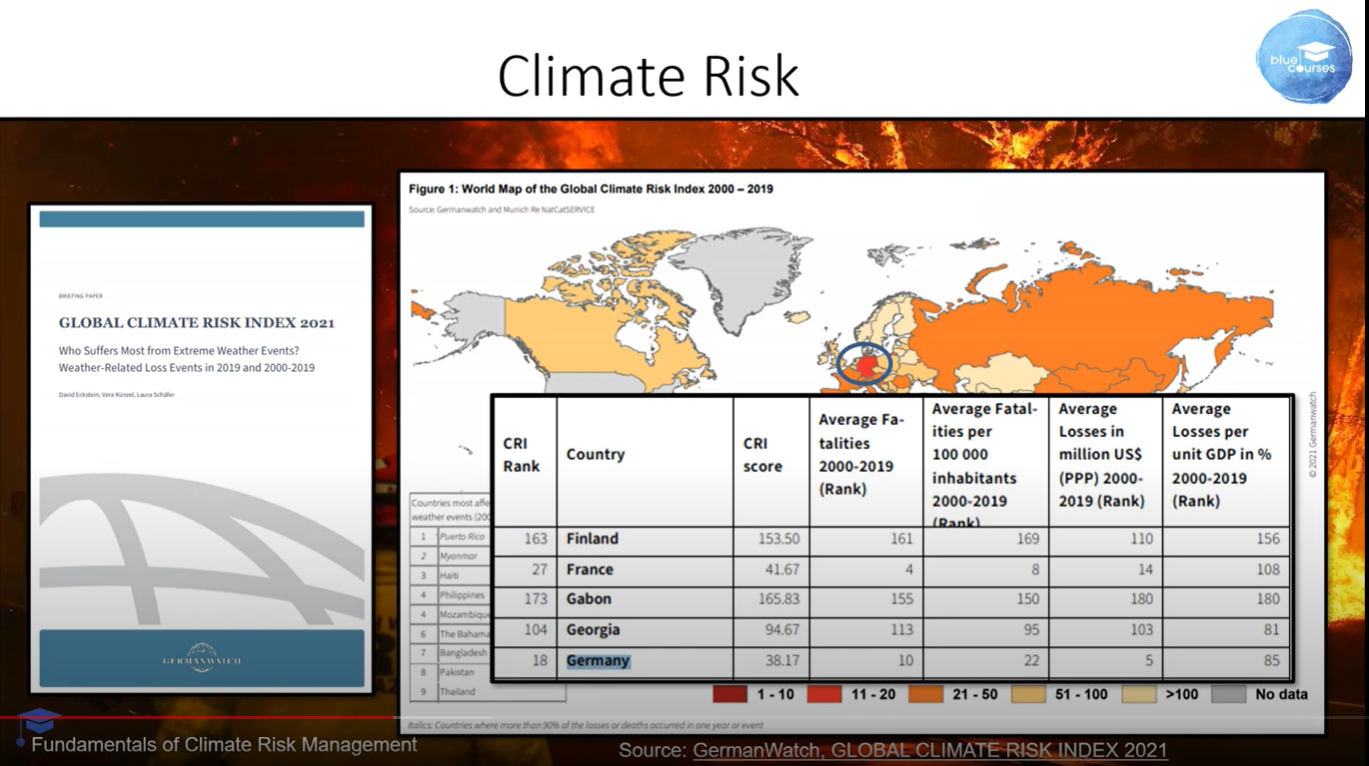Click Thailand in the most affected countries list
Image resolution: width=1369 pixels, height=766 pixels.
pos(457,691)
